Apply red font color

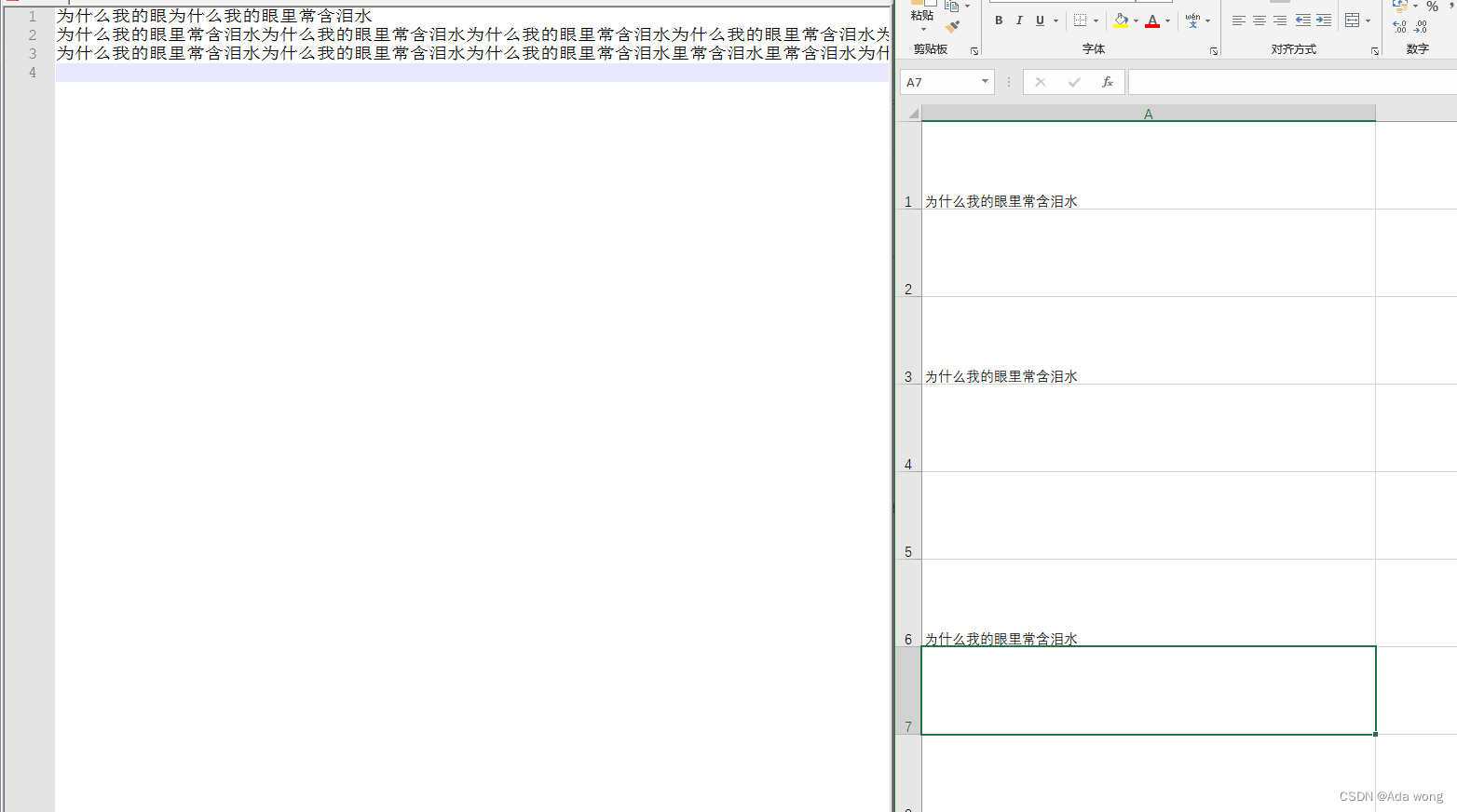point(1152,20)
